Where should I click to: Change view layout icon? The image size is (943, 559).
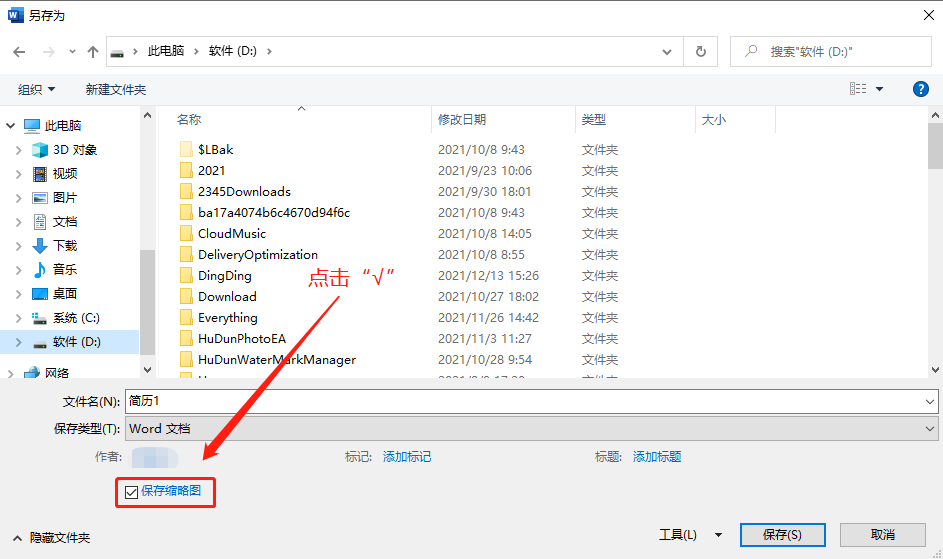click(x=858, y=89)
